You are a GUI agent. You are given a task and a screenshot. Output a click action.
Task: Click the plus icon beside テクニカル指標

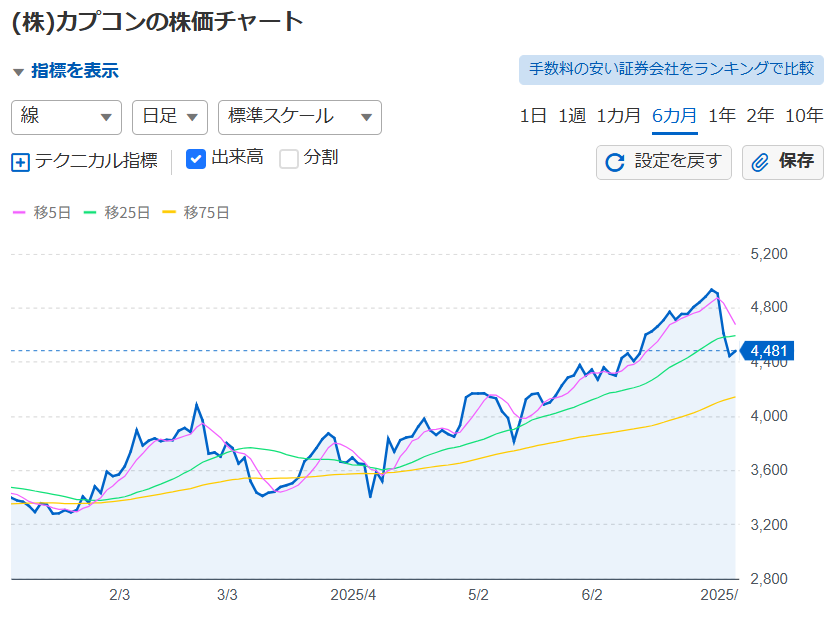click(x=20, y=162)
